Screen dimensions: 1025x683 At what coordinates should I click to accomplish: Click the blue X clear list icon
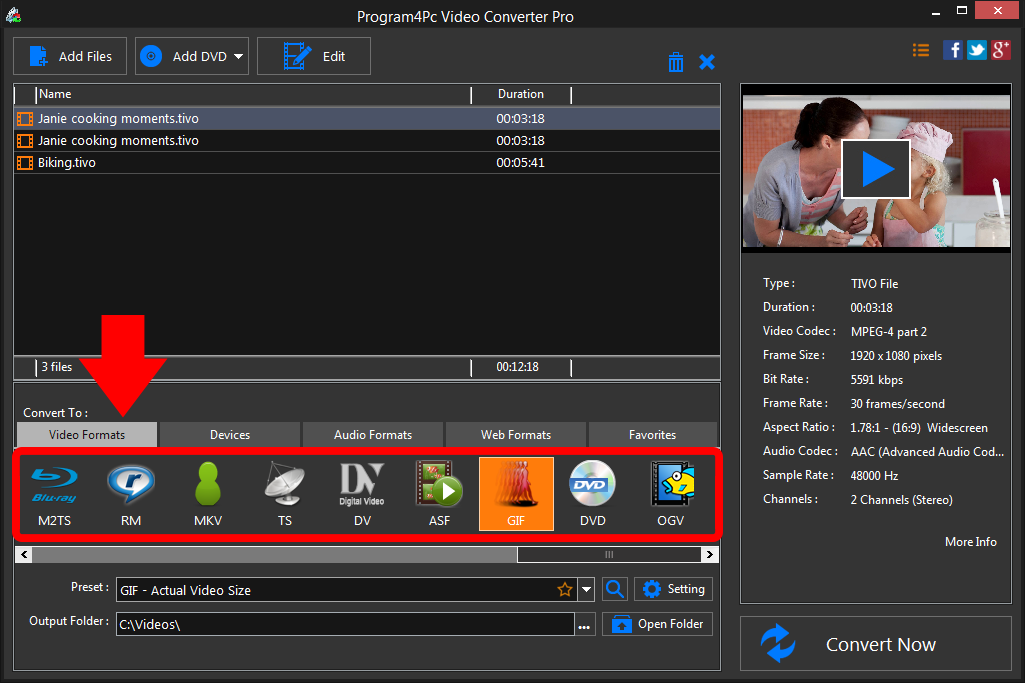tap(707, 62)
